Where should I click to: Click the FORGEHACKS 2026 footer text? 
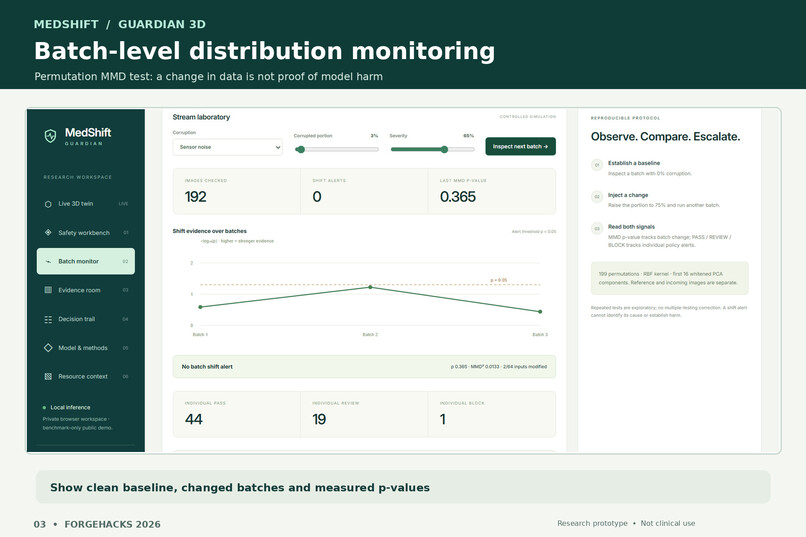(113, 524)
